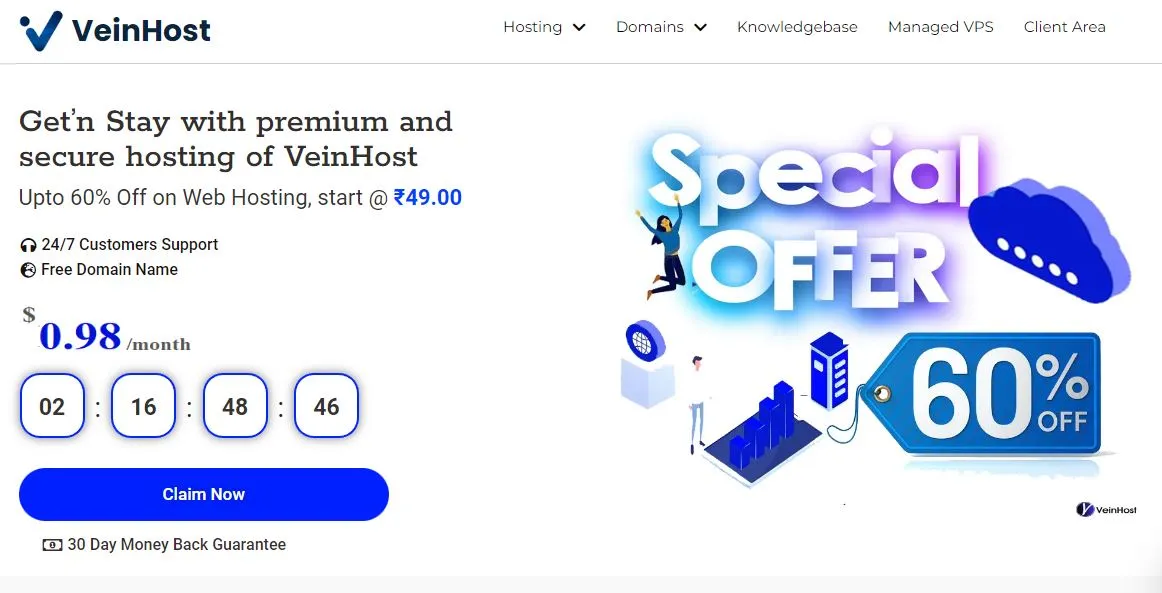Click the countdown seconds box showing 46
This screenshot has width=1162, height=593.
click(326, 405)
